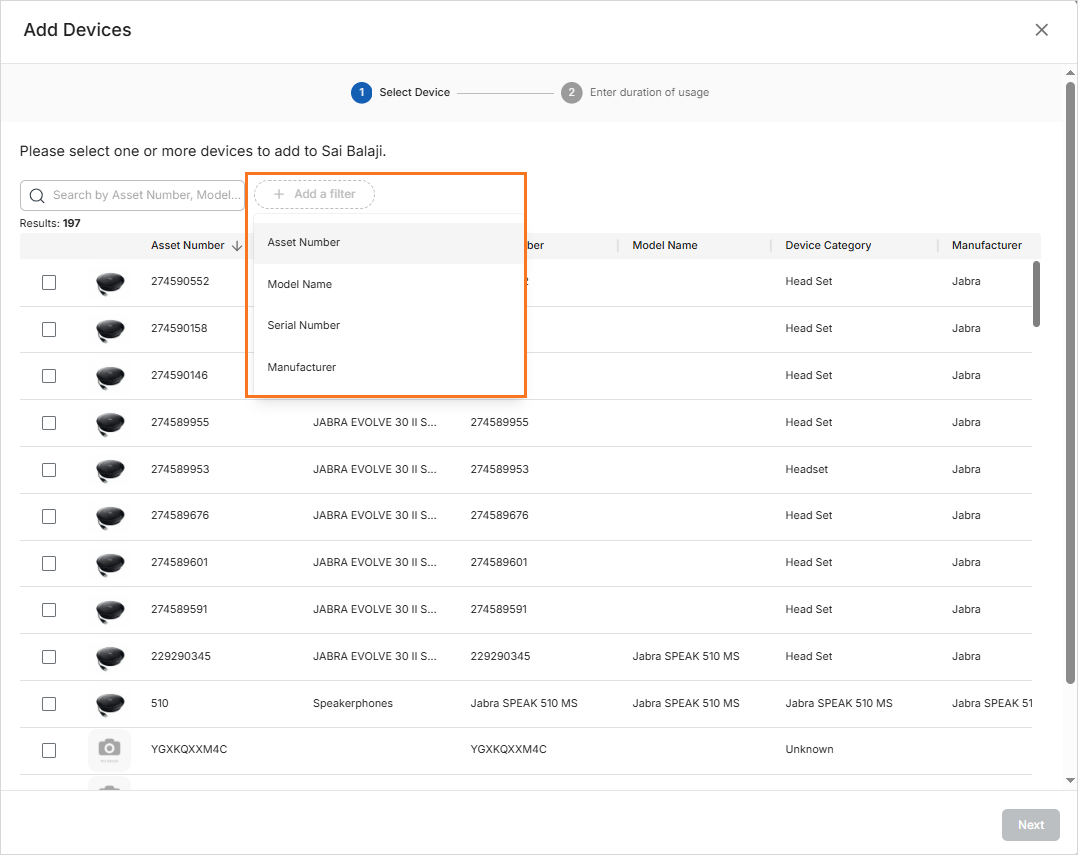Choose Asset Number filter option
Viewport: 1078px width, 855px height.
304,243
